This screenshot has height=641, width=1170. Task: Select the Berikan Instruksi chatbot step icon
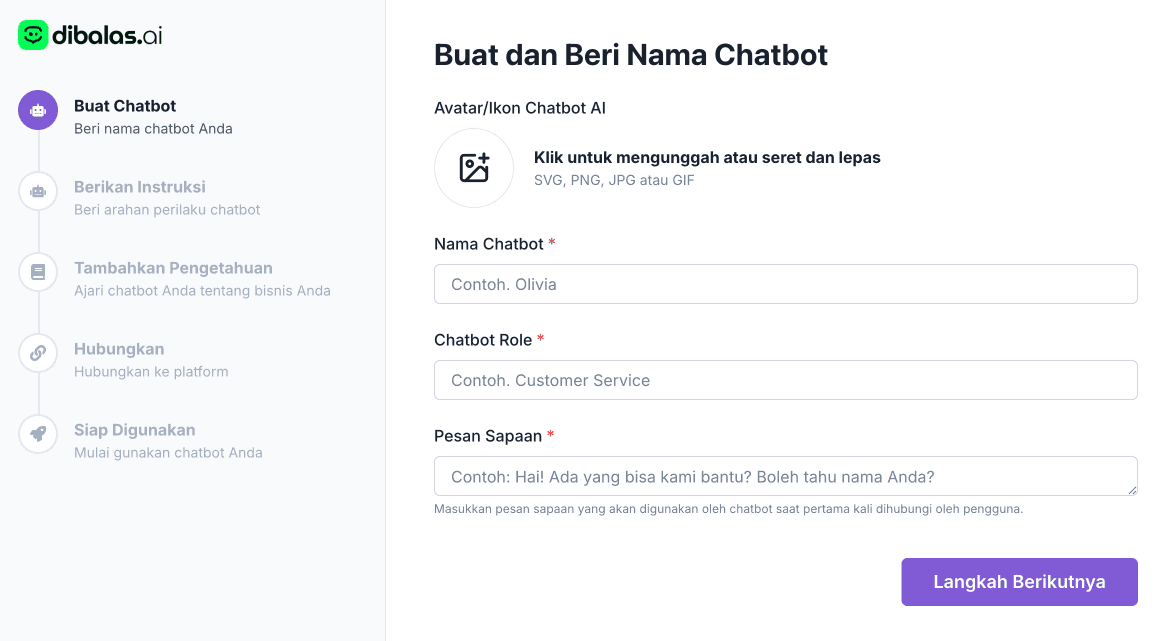pos(37,191)
